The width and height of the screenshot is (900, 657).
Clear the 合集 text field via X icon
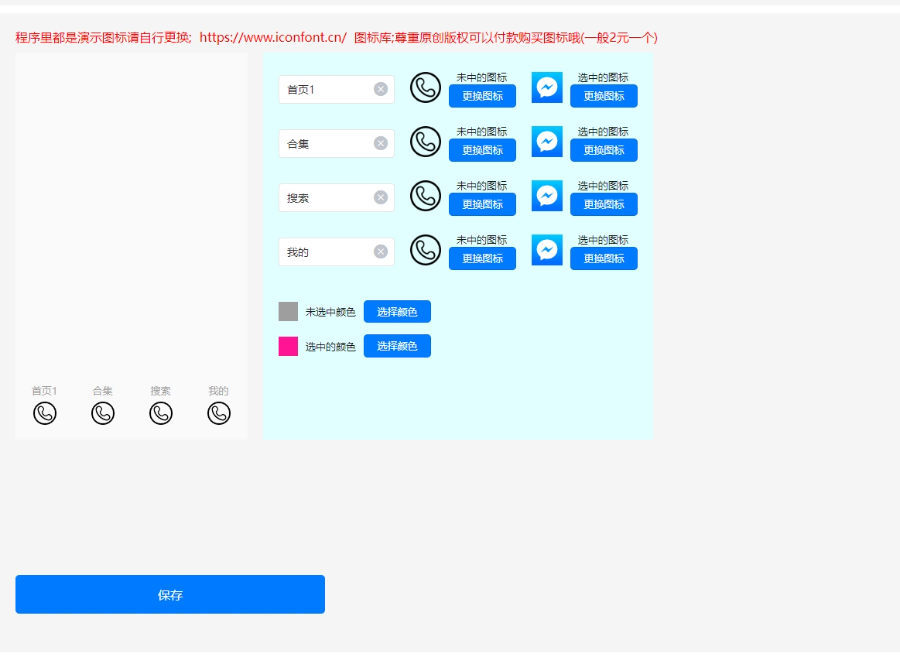click(x=381, y=143)
